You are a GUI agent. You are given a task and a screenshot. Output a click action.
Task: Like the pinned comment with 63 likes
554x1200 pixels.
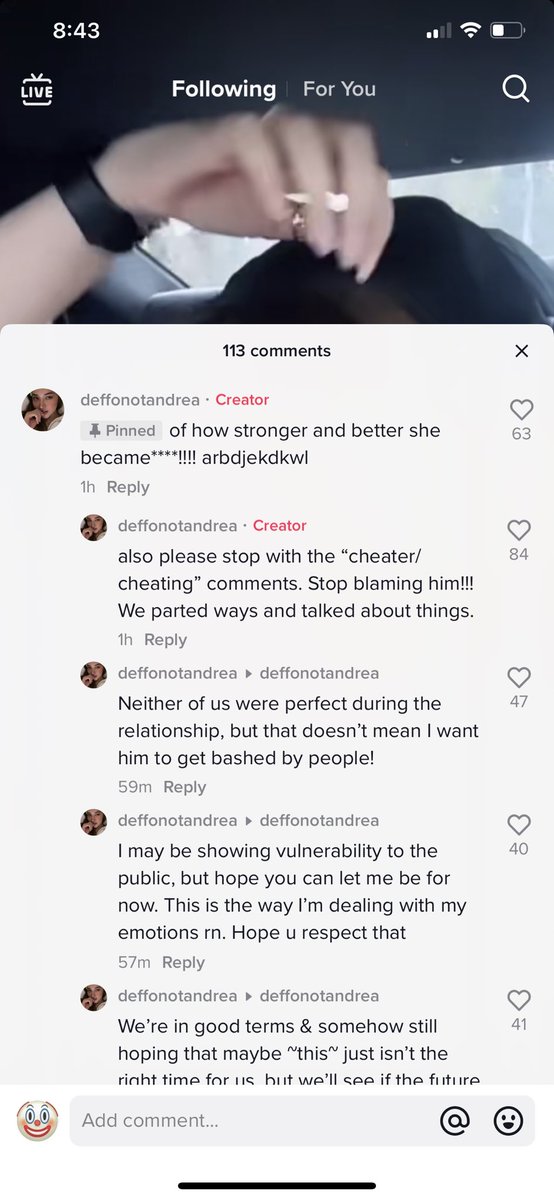pos(521,410)
